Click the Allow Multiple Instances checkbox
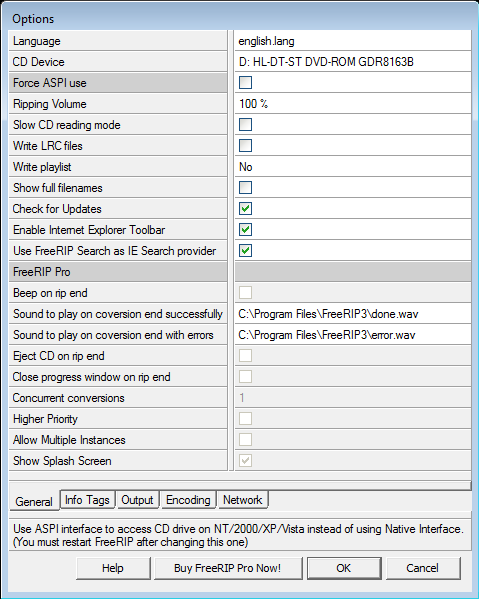The image size is (479, 599). pyautogui.click(x=245, y=440)
